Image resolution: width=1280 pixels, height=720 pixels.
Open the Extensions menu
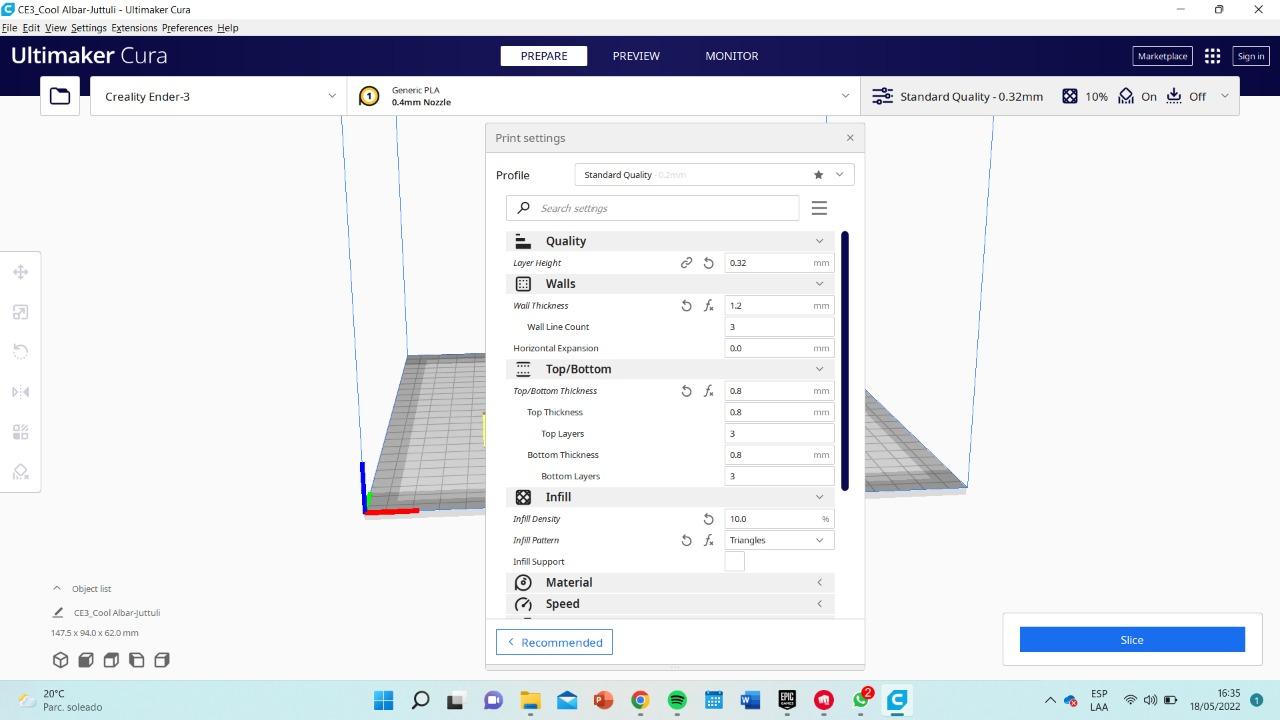tap(134, 28)
